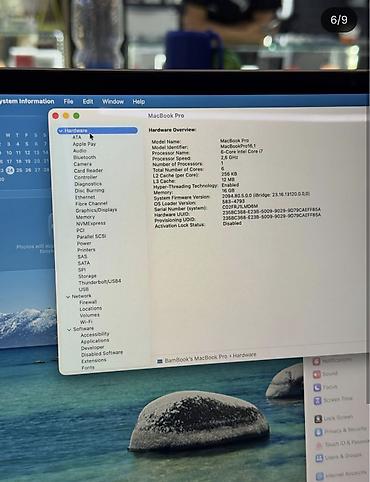Open the Window menu
This screenshot has width=370, height=482.
113,101
